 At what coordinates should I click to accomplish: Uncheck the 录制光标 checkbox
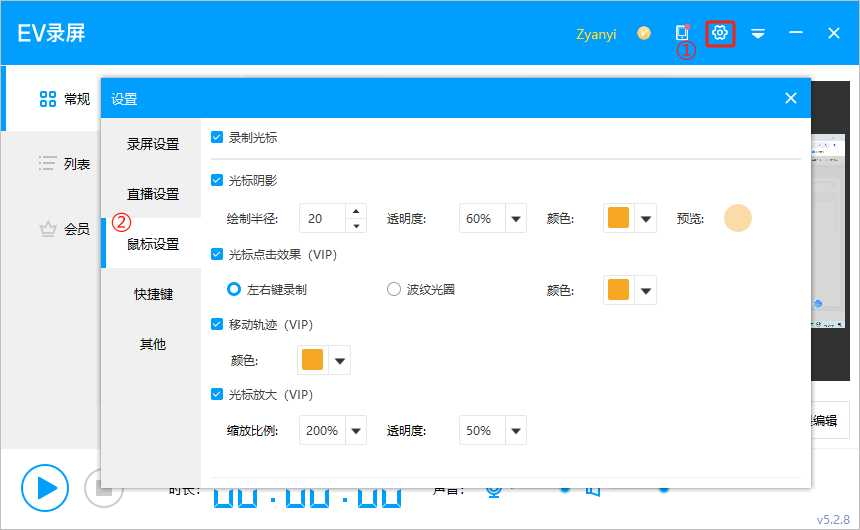click(x=217, y=137)
